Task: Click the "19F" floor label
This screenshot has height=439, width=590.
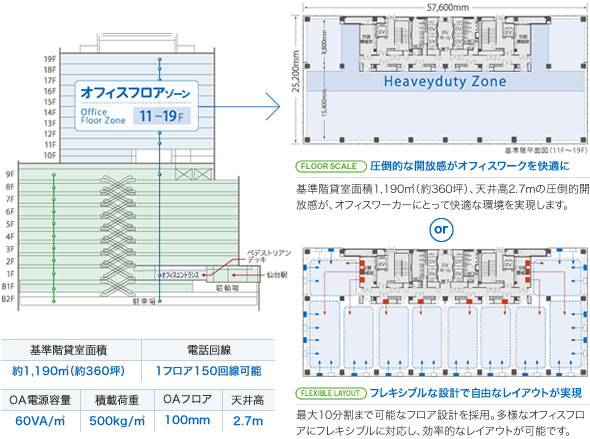Action: (x=50, y=59)
